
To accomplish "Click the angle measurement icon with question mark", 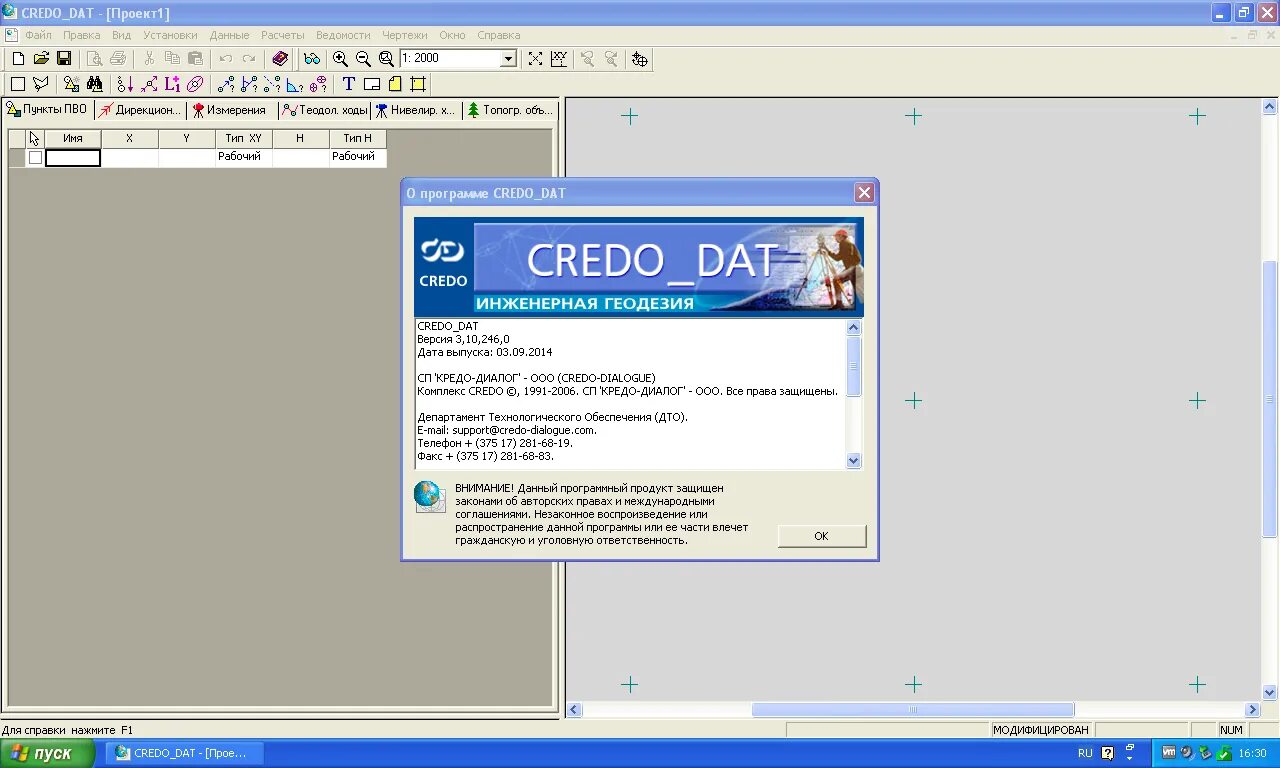I will pos(295,84).
